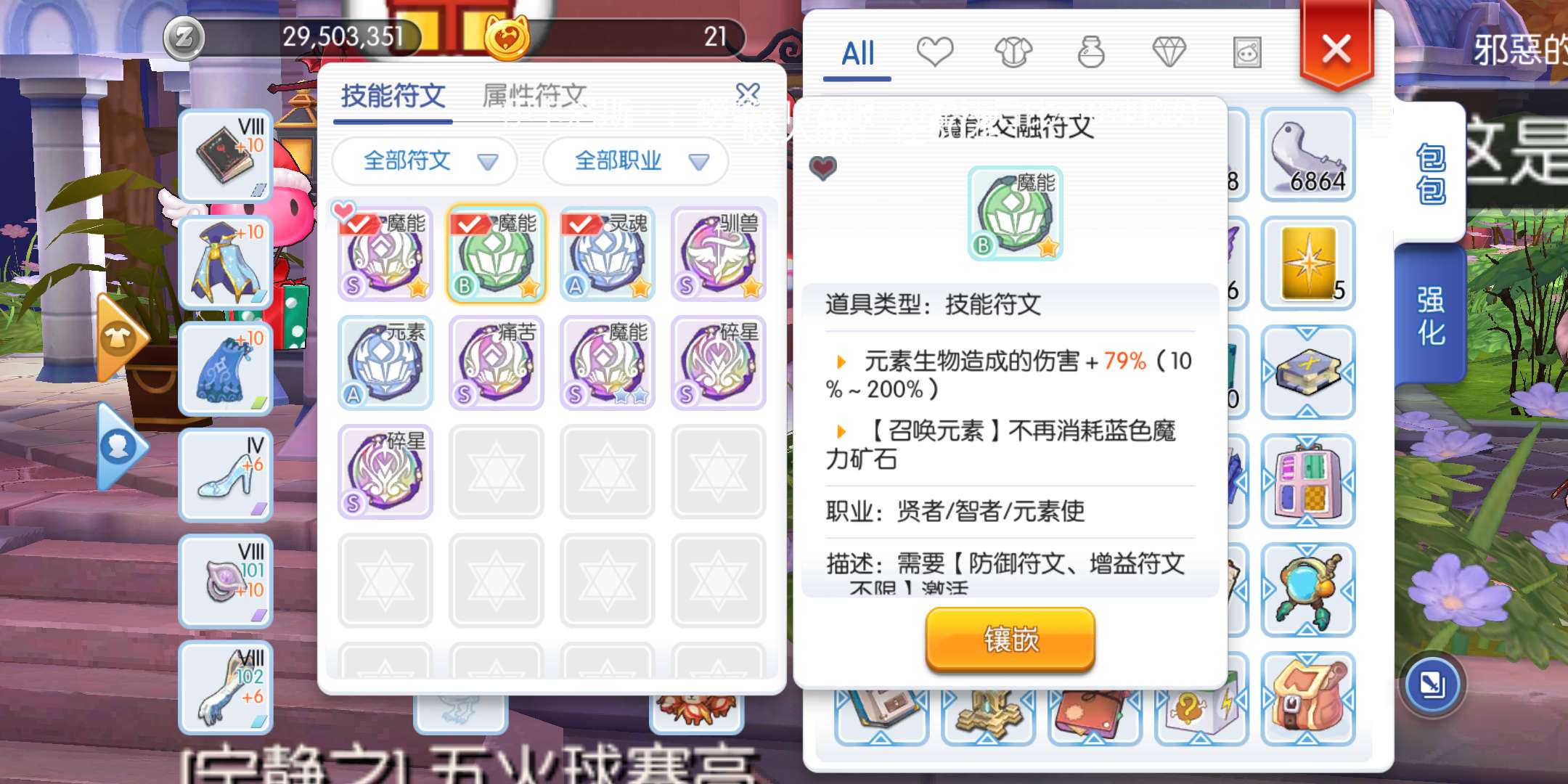This screenshot has width=1568, height=784.
Task: Click the 镶嵌 inlay button
Action: click(1010, 640)
